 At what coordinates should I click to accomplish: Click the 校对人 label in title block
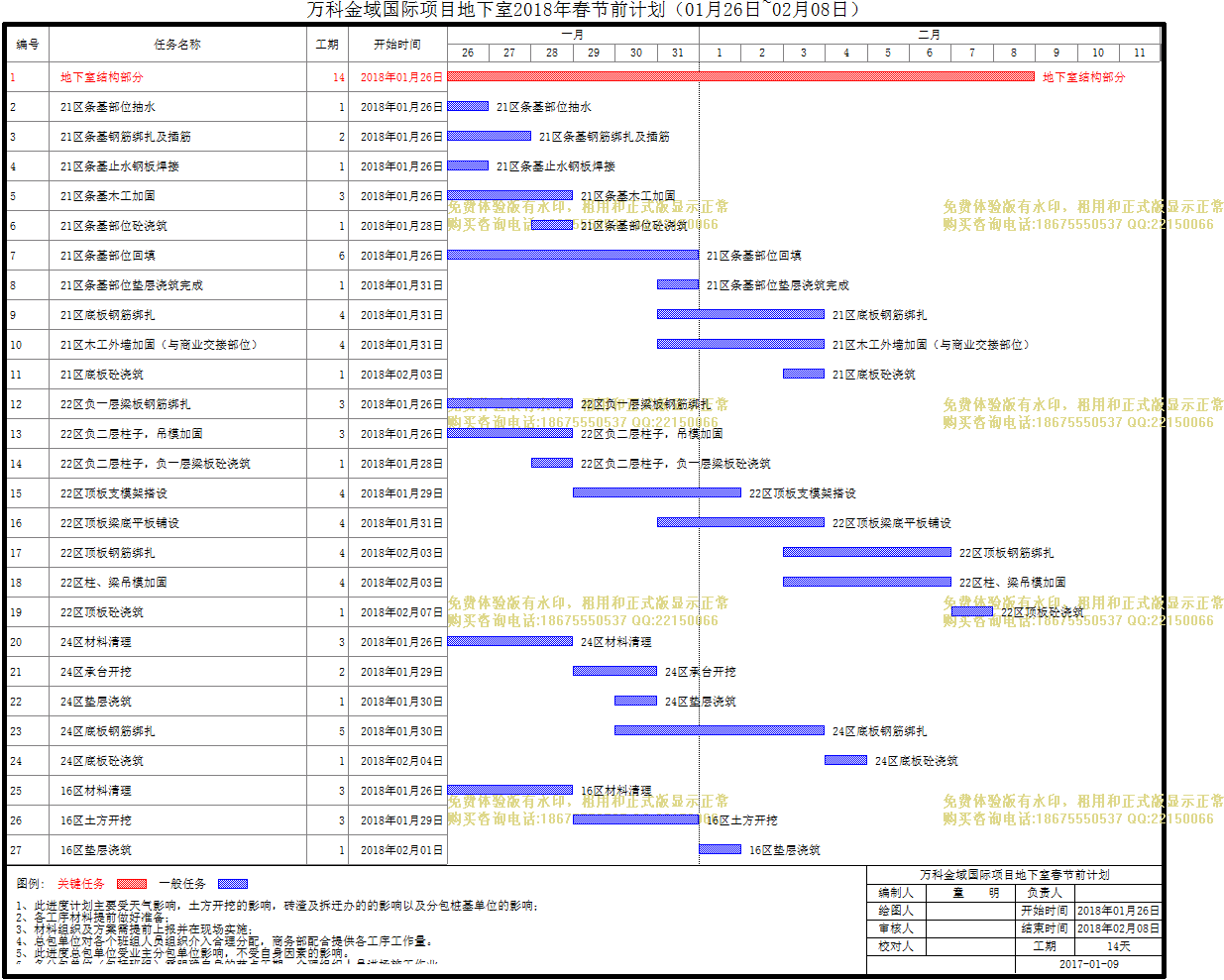click(896, 946)
